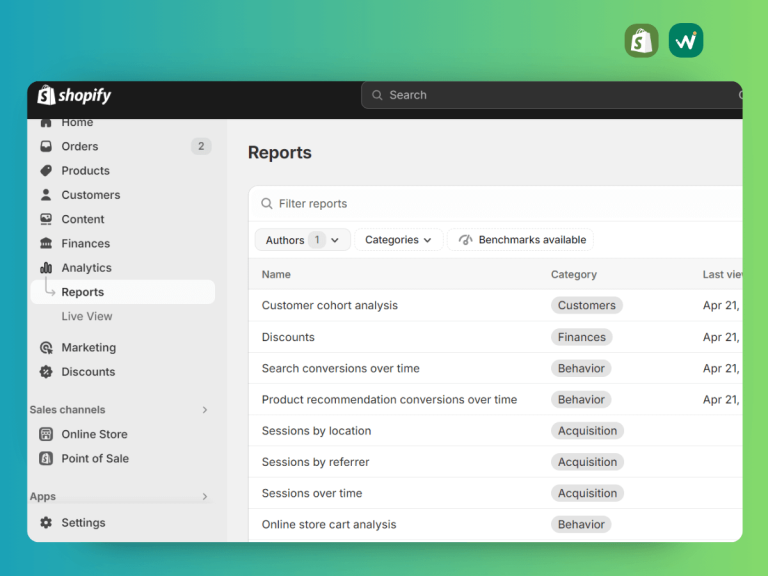Click the Sales channels heading
Screen dimensions: 768x576
(68, 410)
